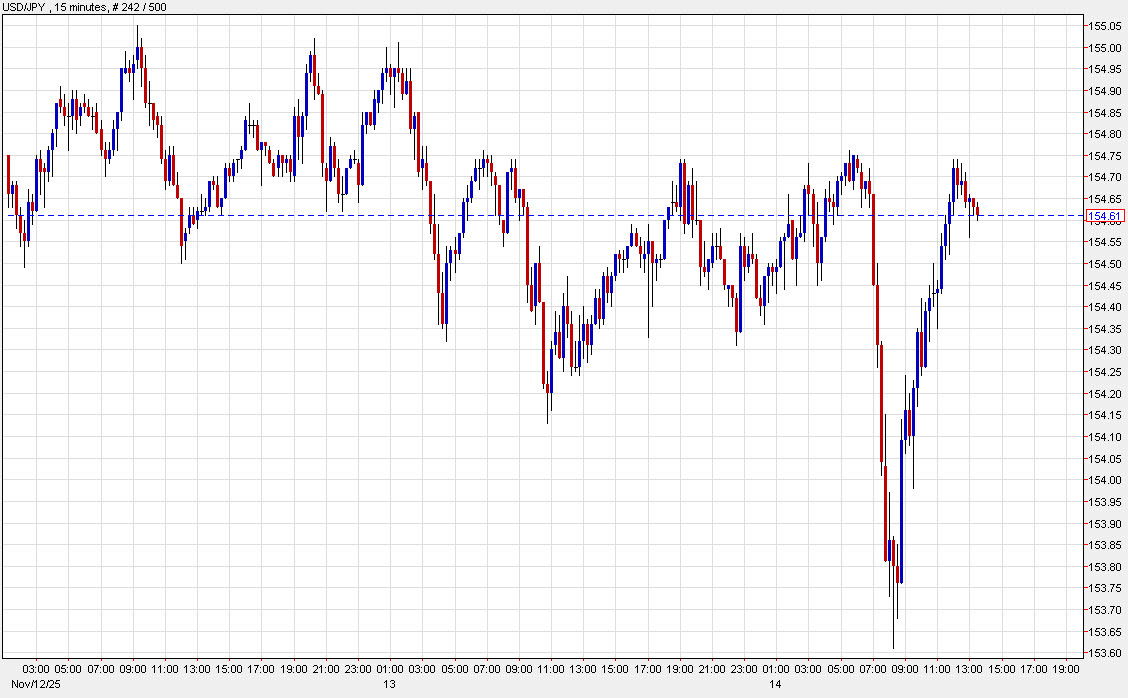This screenshot has height=698, width=1128.
Task: Click the 13 date marker on timeline
Action: 388,686
